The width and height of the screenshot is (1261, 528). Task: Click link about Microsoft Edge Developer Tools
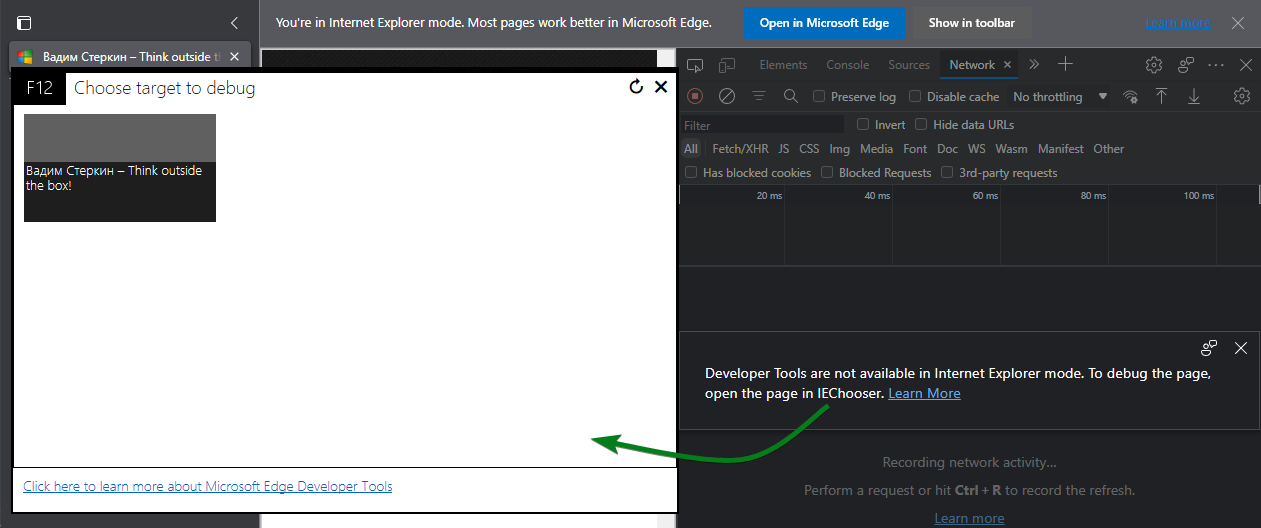(x=208, y=487)
